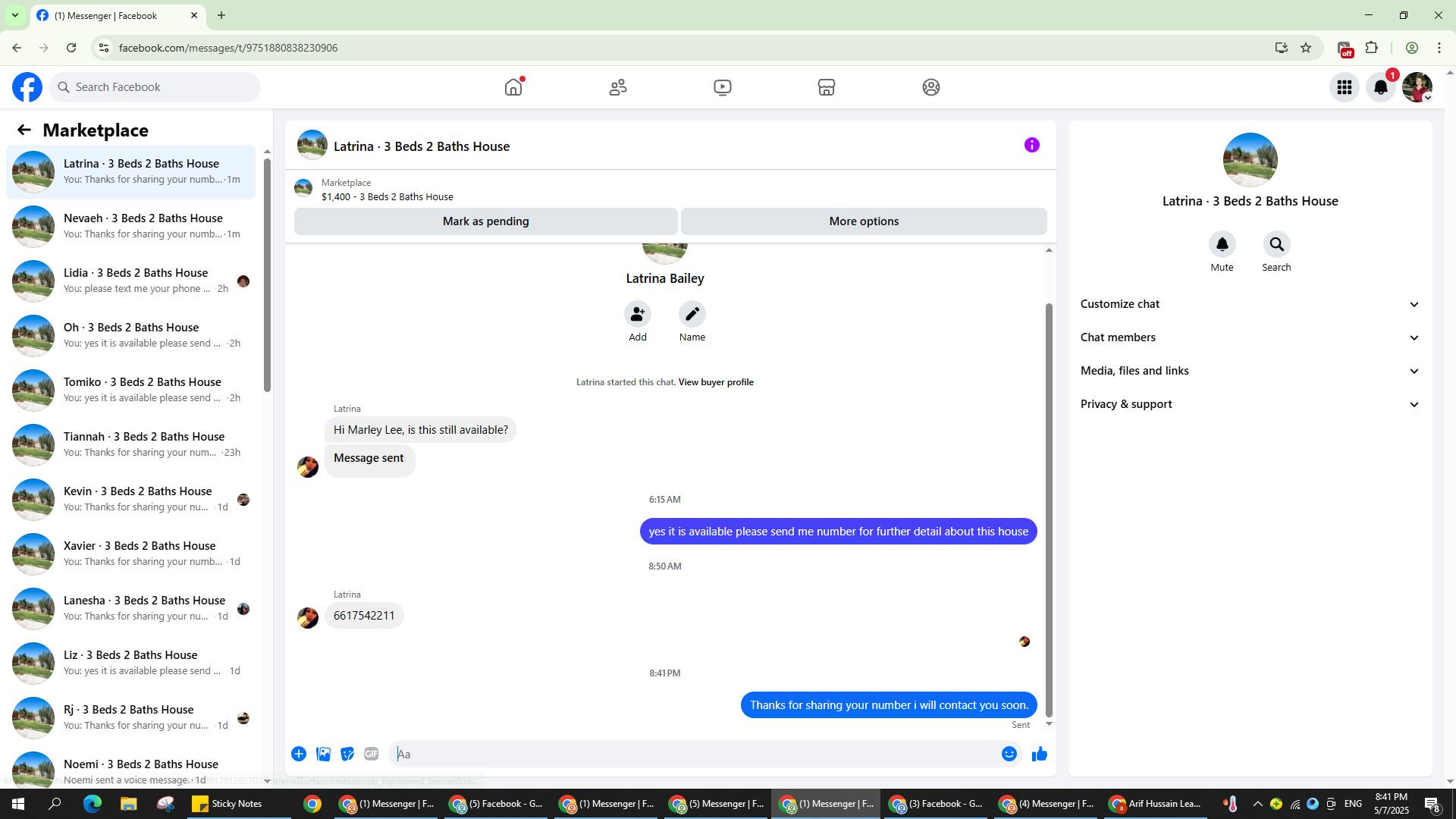
Task: Click the purple conversation info icon
Action: 1031,145
